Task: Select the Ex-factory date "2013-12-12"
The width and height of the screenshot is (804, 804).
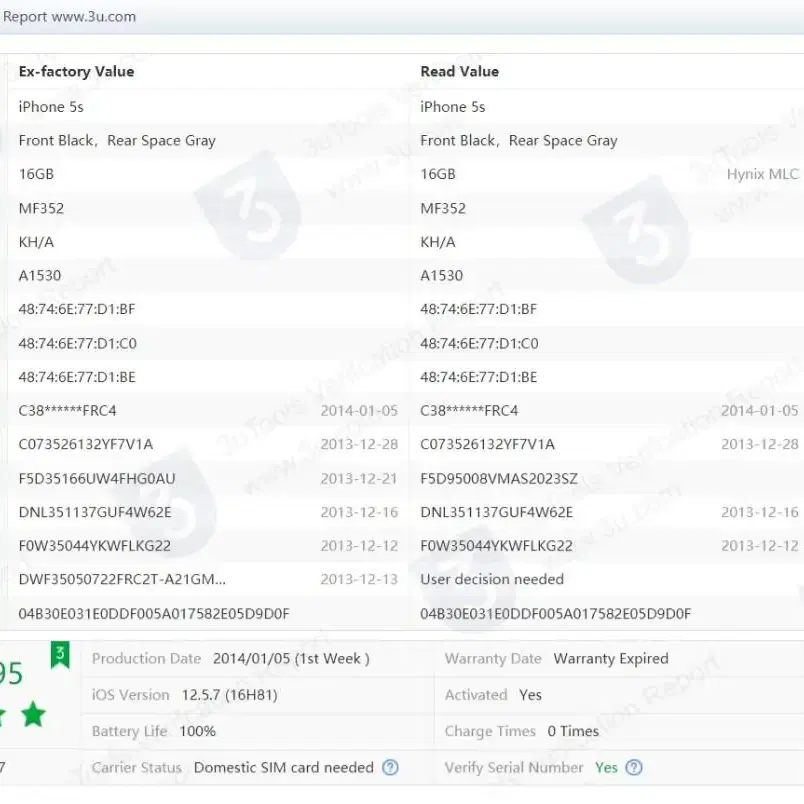Action: pyautogui.click(x=359, y=546)
